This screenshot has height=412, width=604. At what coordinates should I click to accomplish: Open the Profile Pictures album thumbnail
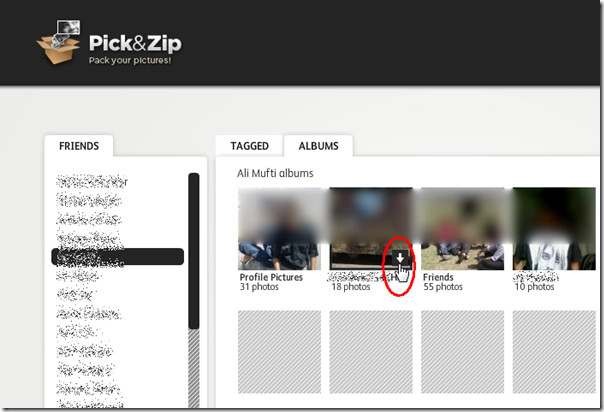280,228
